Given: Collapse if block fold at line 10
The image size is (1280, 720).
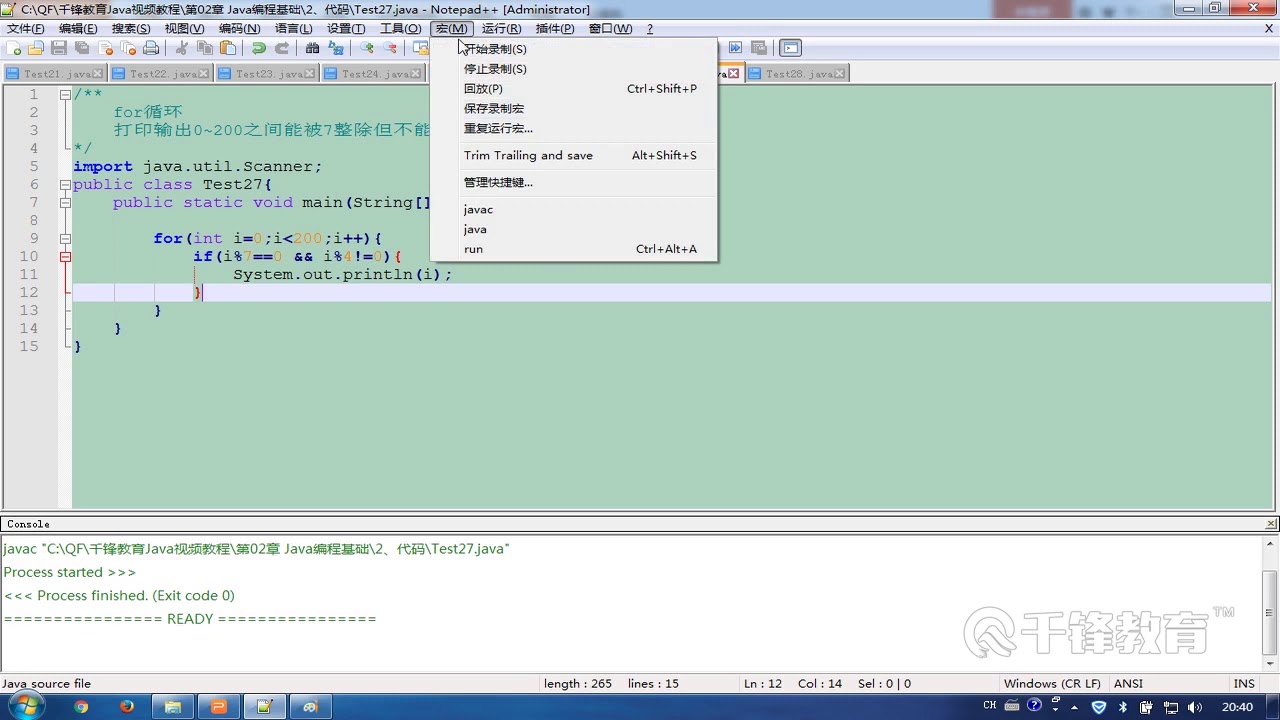Looking at the screenshot, I should [x=65, y=257].
